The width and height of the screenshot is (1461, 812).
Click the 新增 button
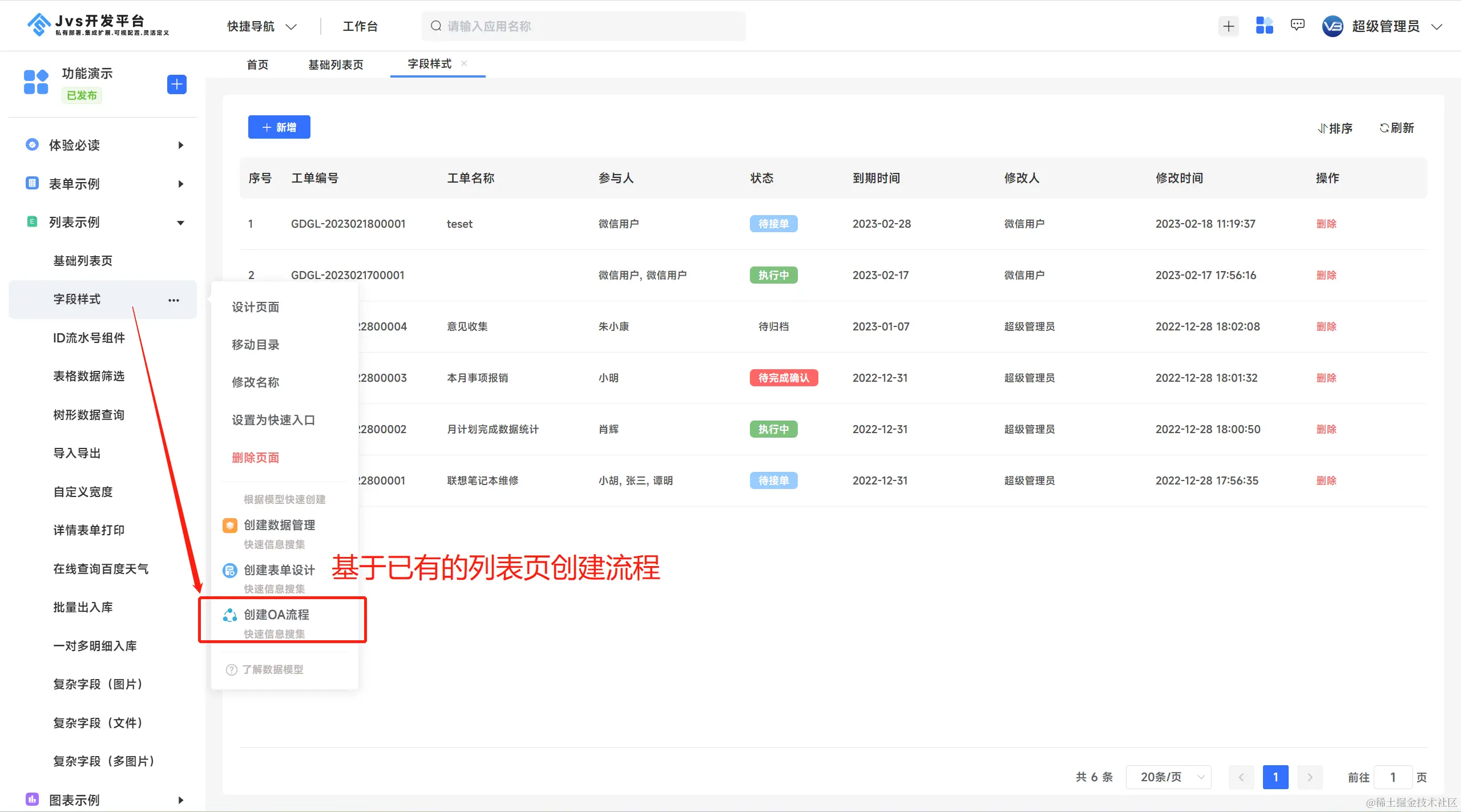(279, 127)
